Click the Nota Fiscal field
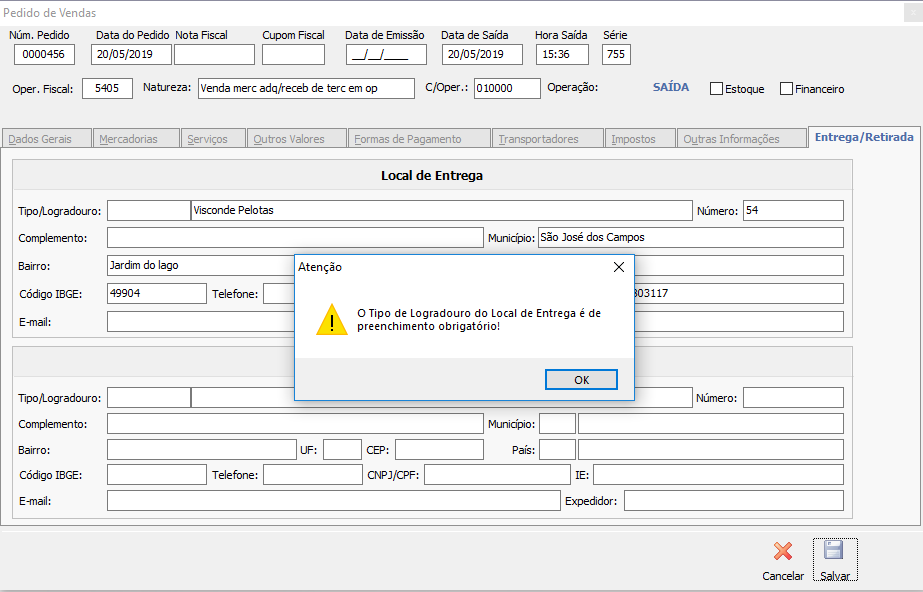 coord(214,55)
